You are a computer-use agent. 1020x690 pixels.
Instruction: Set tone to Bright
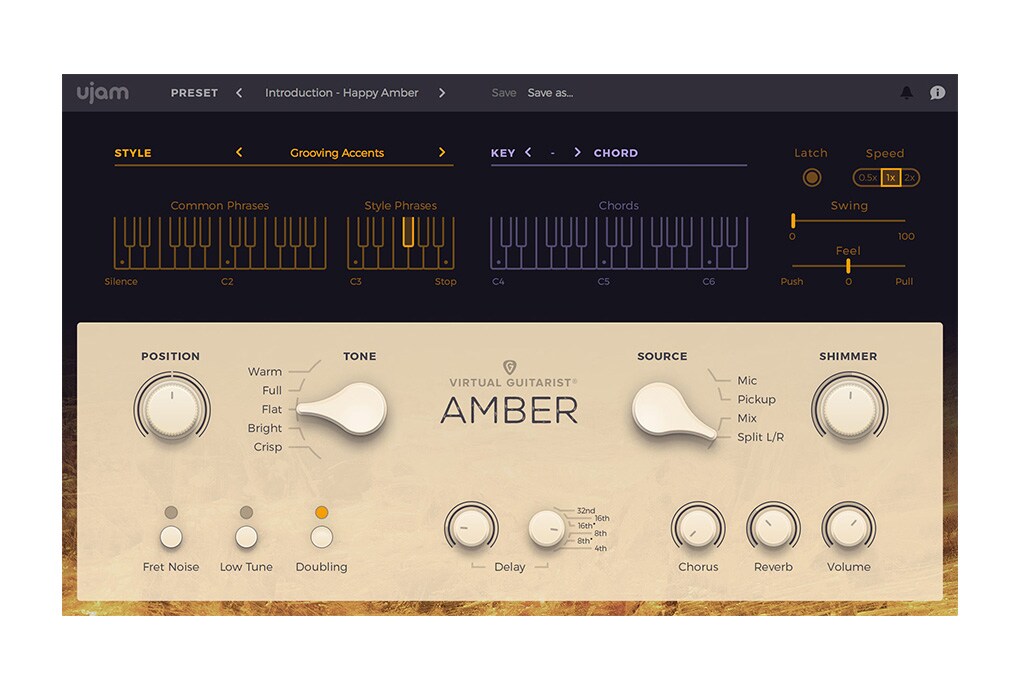coord(265,428)
